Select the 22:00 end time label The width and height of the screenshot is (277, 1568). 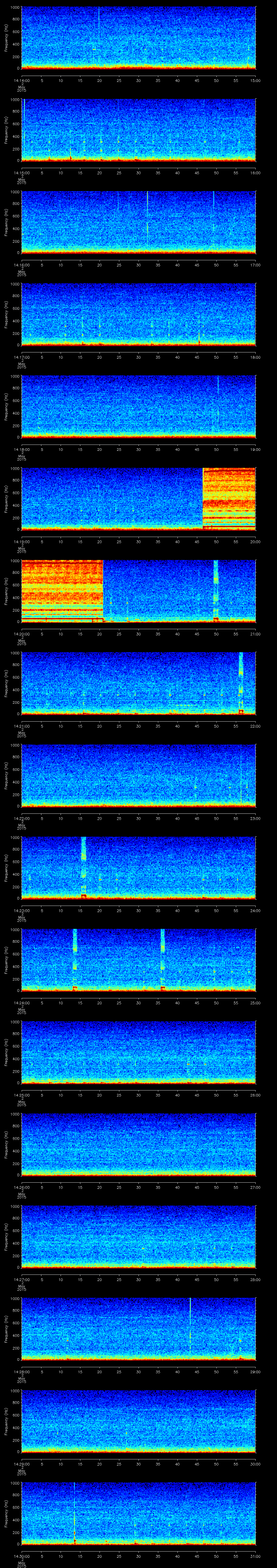(x=255, y=726)
